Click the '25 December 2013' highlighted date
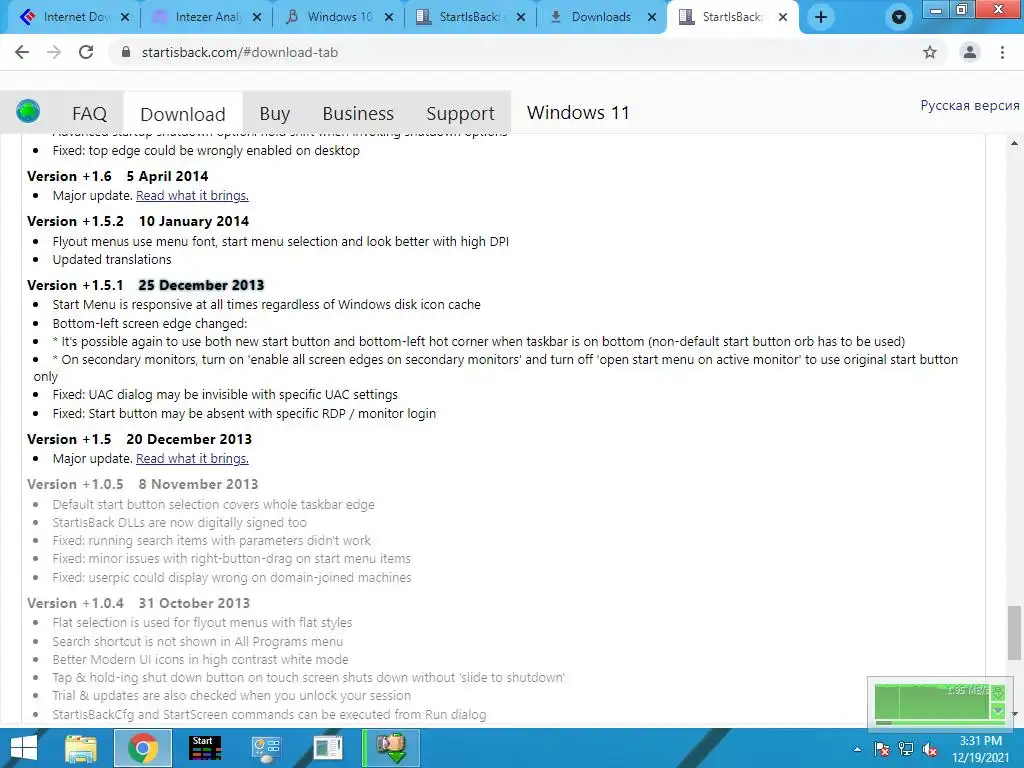 point(201,285)
